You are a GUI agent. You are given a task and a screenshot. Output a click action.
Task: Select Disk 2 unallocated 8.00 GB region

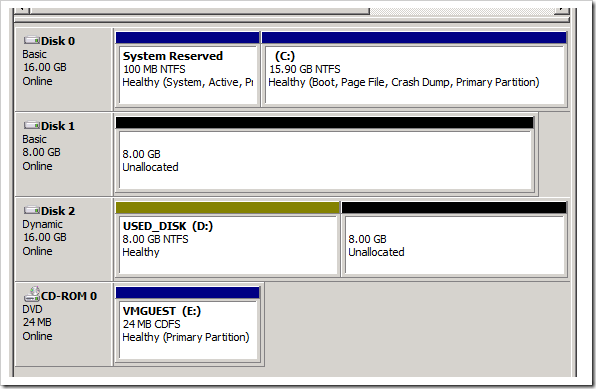point(455,245)
